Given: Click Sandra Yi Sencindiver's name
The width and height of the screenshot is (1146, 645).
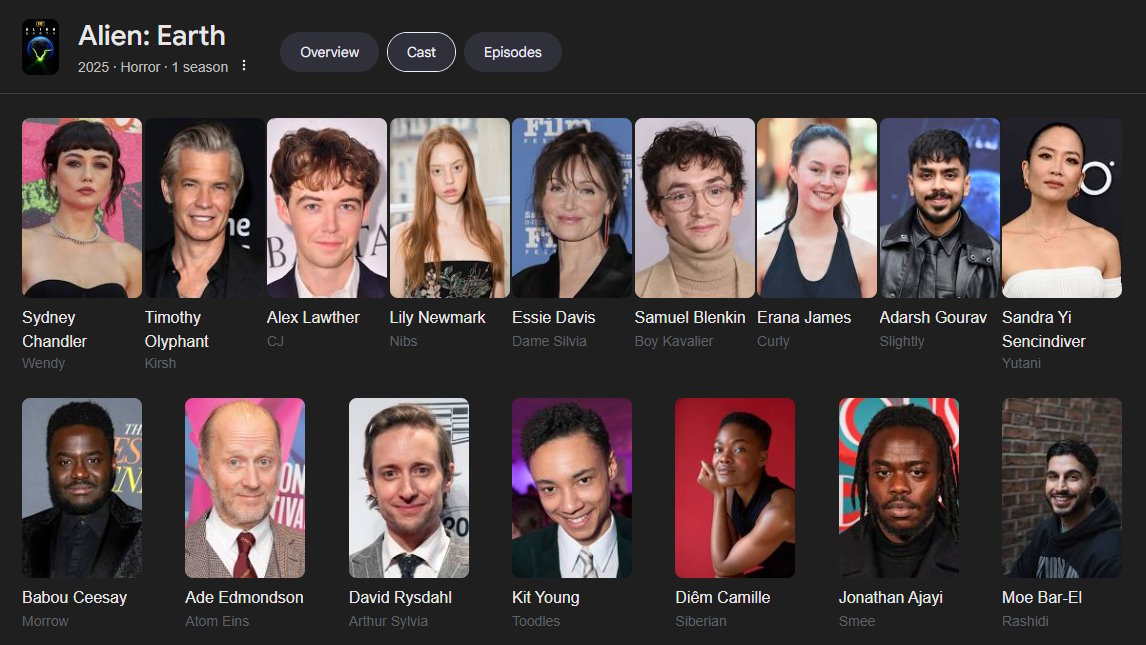Looking at the screenshot, I should [1044, 329].
